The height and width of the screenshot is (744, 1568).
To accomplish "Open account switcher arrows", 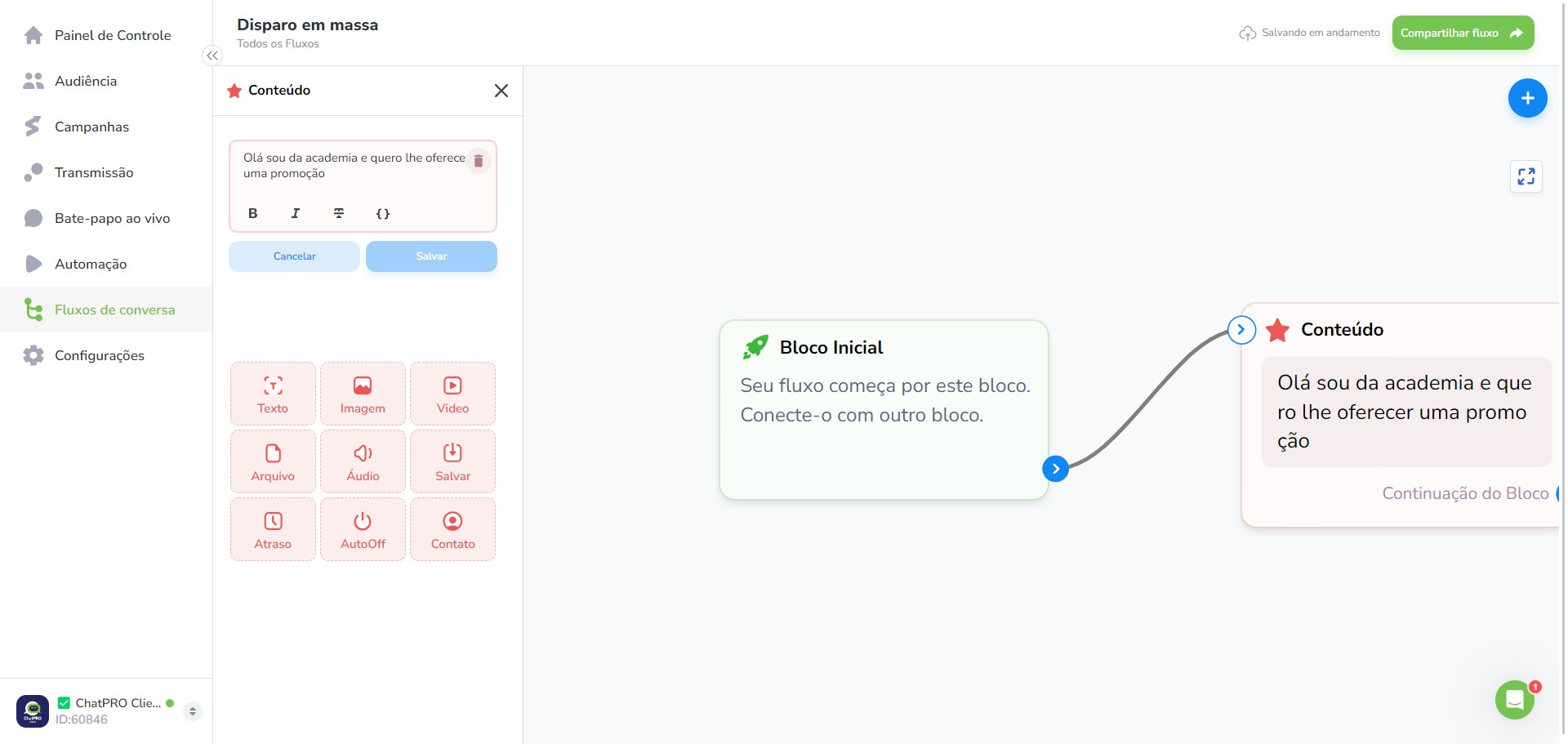I will [x=193, y=711].
